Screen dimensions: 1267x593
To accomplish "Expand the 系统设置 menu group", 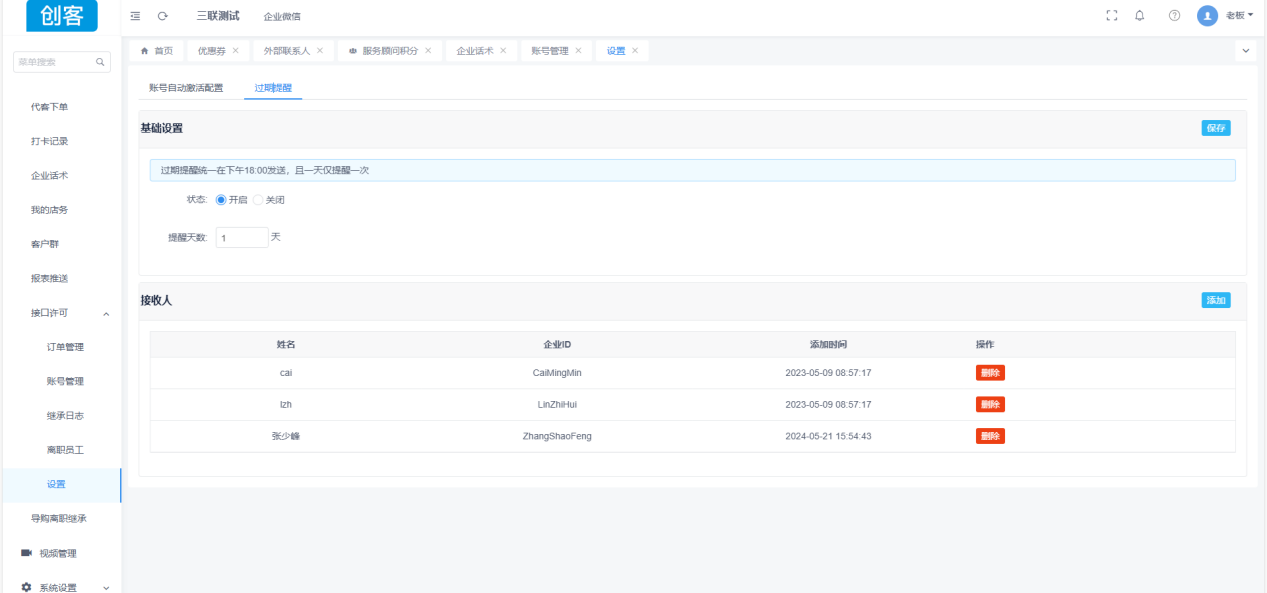I will tap(107, 588).
